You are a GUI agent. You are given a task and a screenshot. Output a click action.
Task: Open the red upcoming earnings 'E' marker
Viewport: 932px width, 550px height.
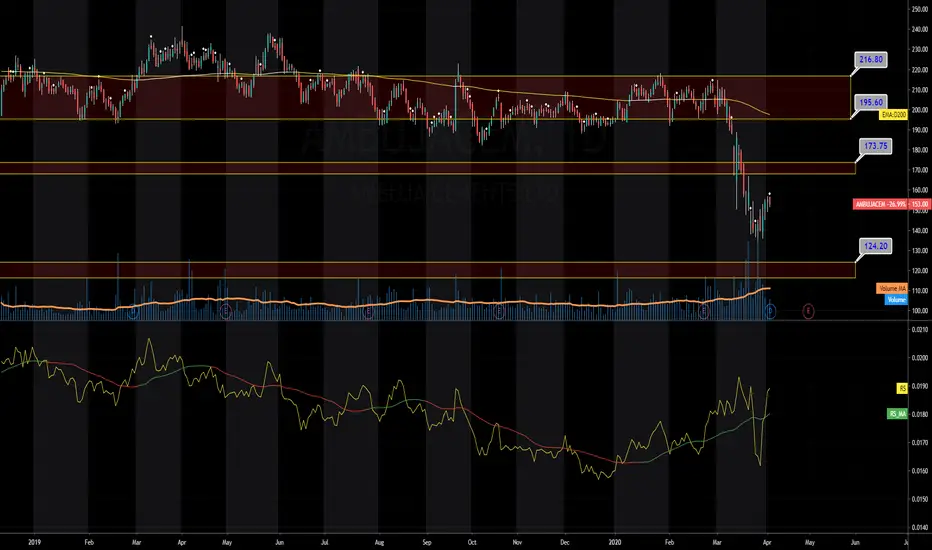click(808, 311)
